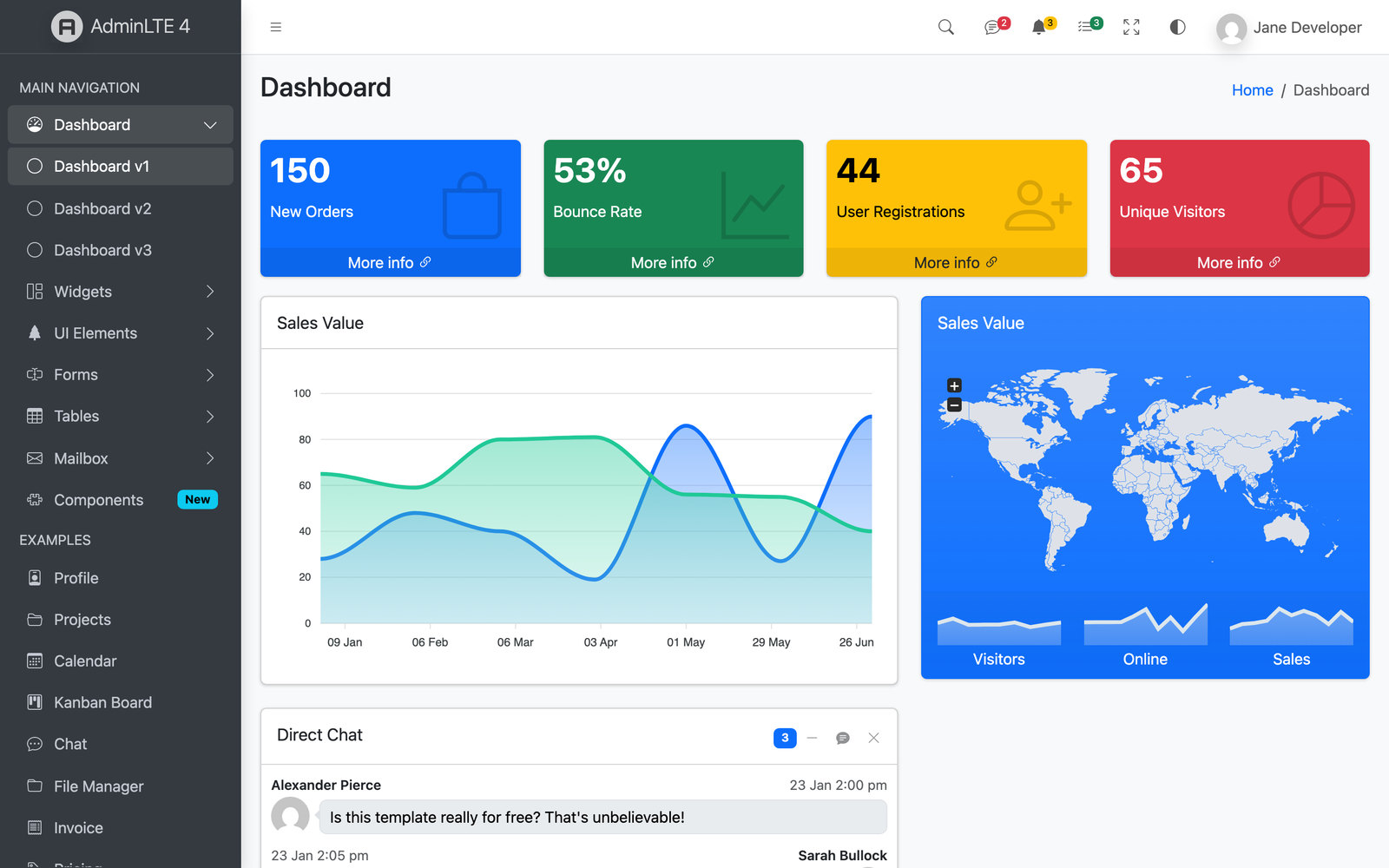This screenshot has height=868, width=1389.
Task: Click the Dashboard breadcrumb text
Action: (x=1331, y=90)
